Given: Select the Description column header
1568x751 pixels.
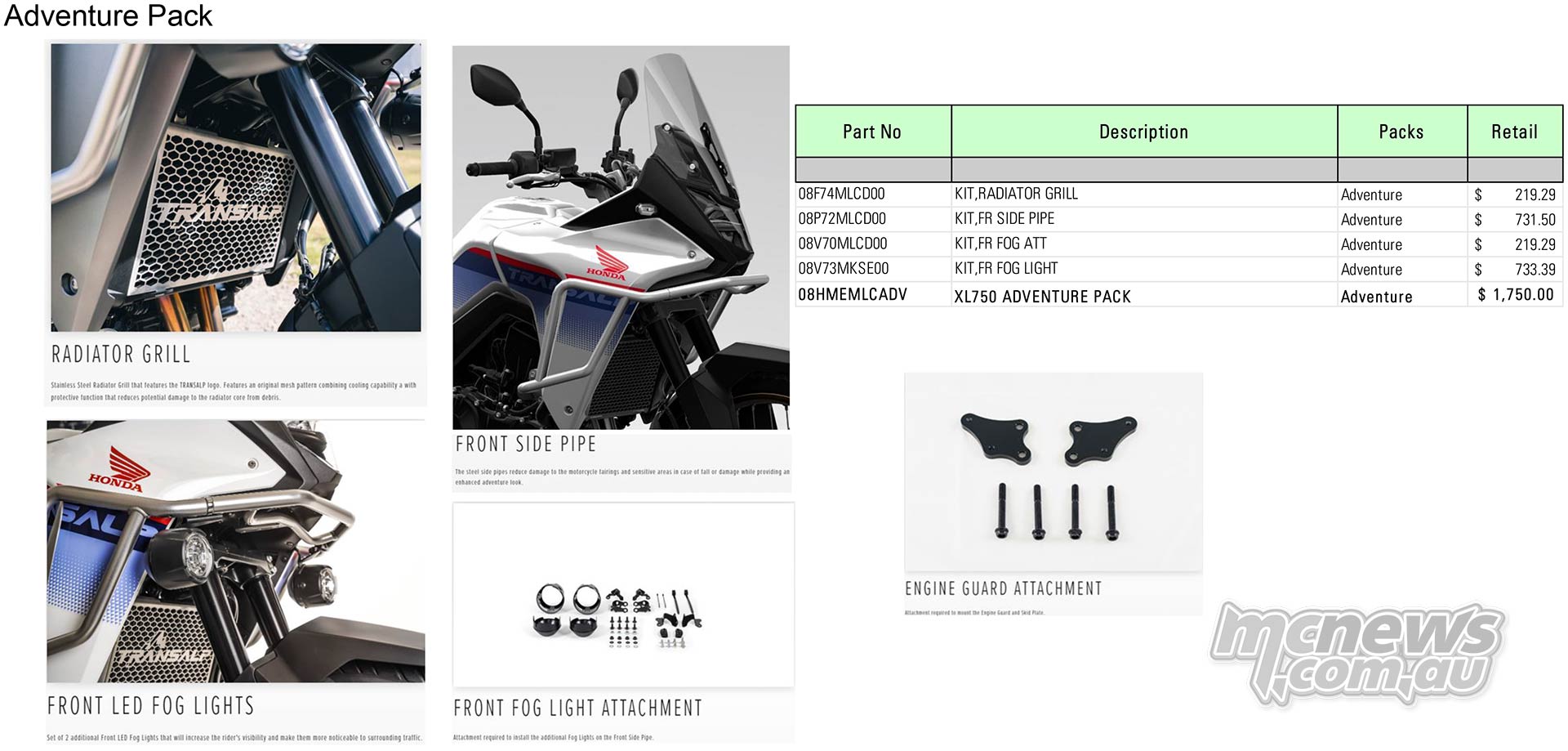Looking at the screenshot, I should [x=1144, y=132].
